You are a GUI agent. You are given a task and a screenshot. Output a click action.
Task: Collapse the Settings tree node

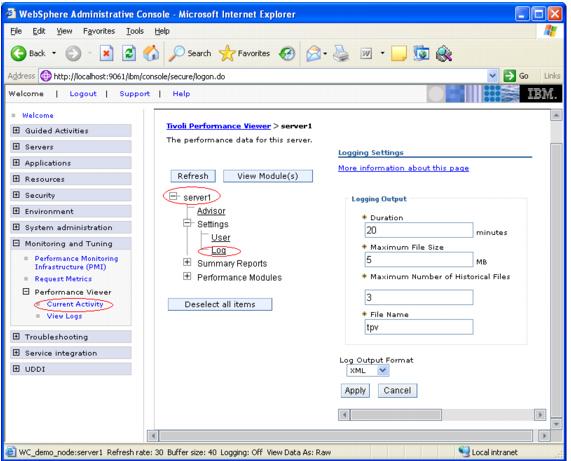tap(187, 223)
